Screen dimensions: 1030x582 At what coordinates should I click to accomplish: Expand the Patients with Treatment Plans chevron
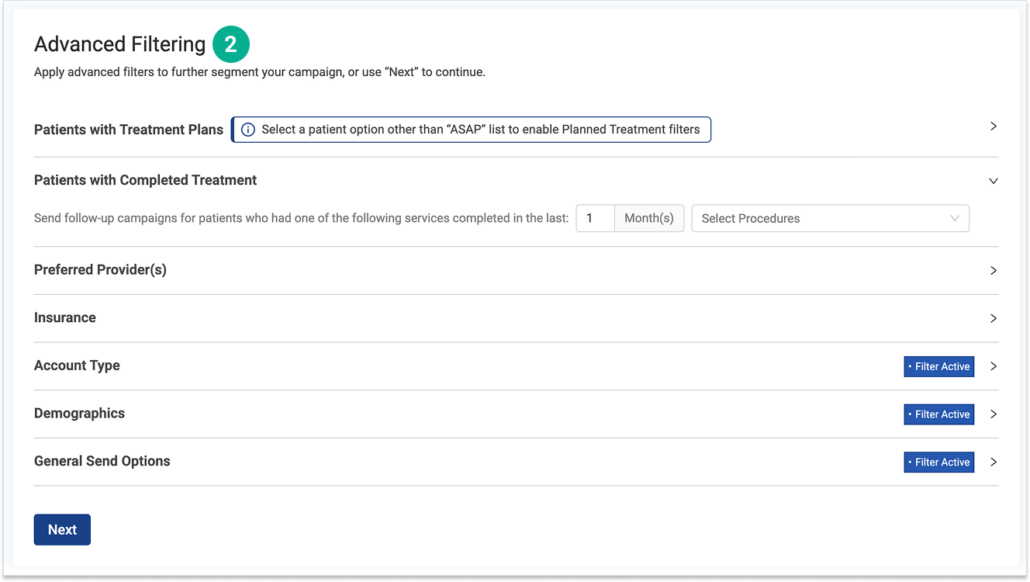tap(993, 127)
